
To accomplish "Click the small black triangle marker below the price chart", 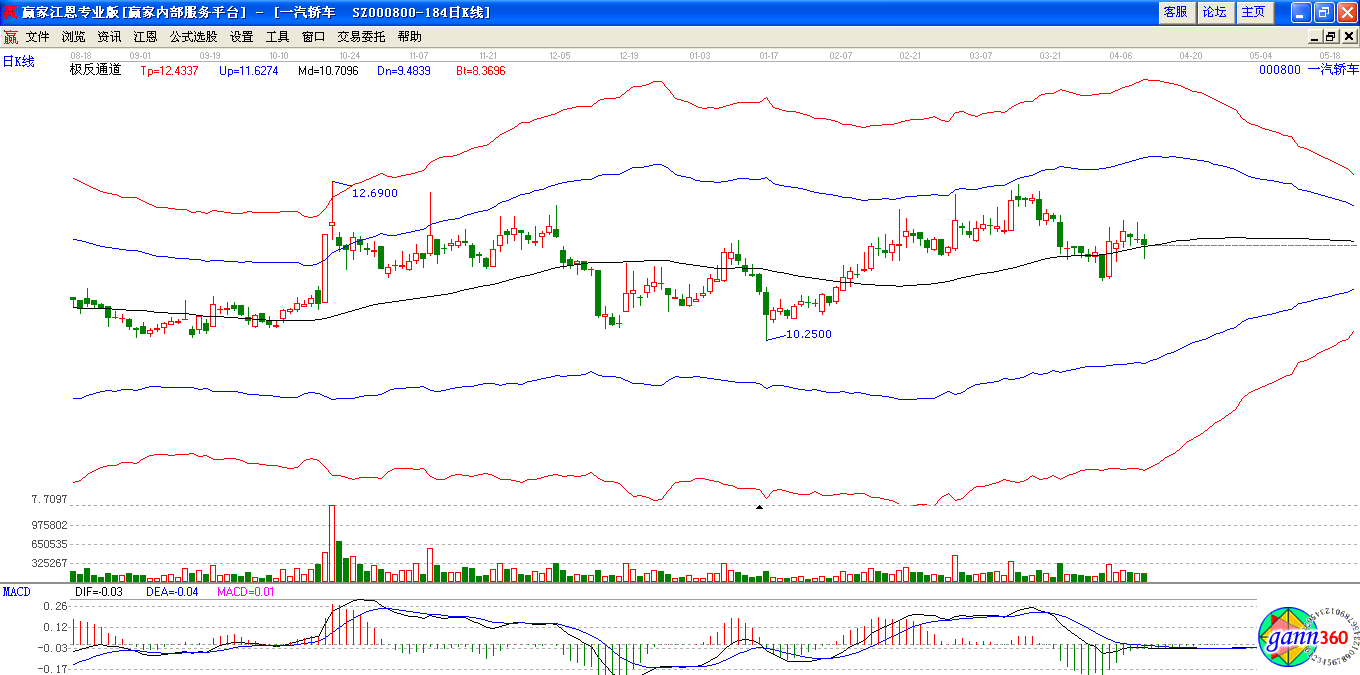I will pyautogui.click(x=759, y=508).
